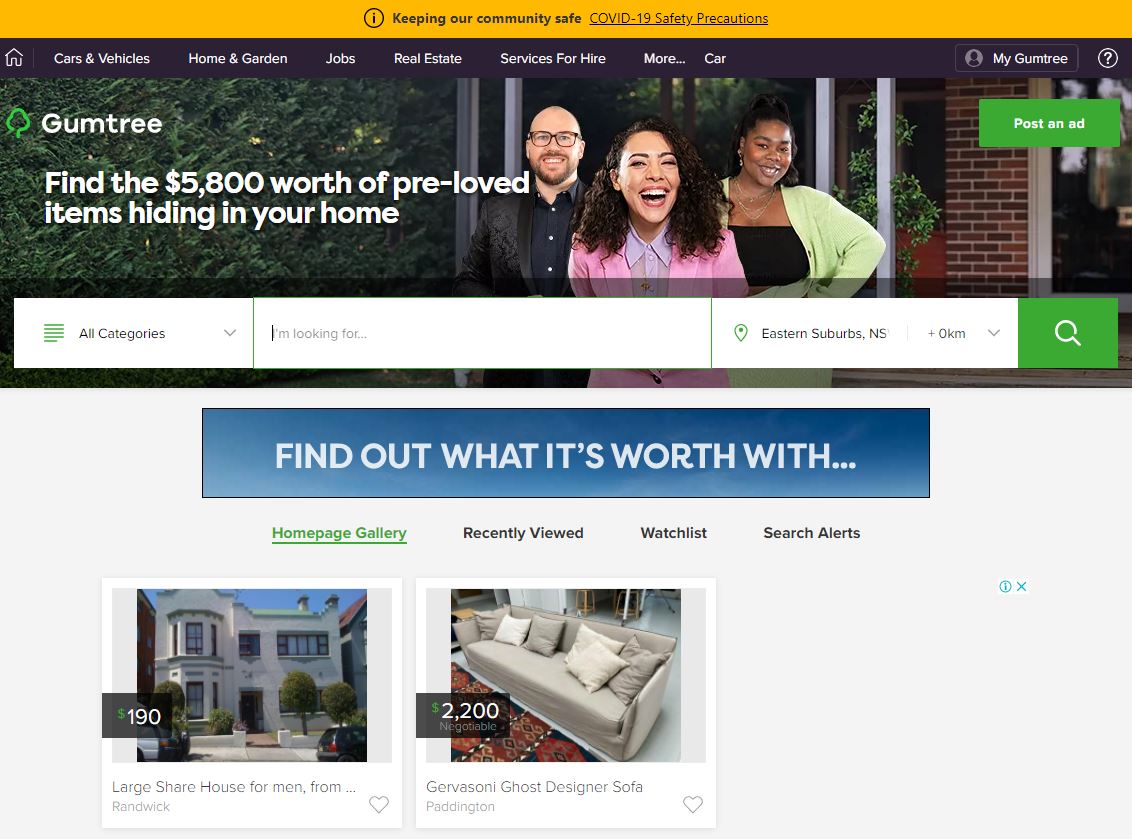Click the location pin icon
Viewport: 1132px width, 839px height.
[740, 333]
